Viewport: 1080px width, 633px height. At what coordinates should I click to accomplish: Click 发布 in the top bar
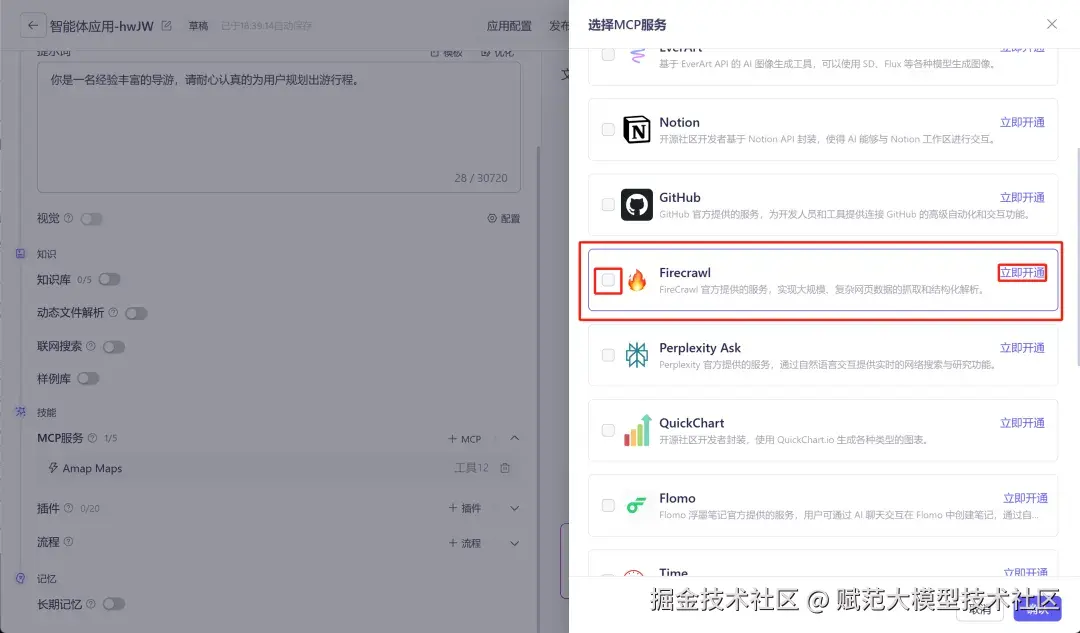562,25
